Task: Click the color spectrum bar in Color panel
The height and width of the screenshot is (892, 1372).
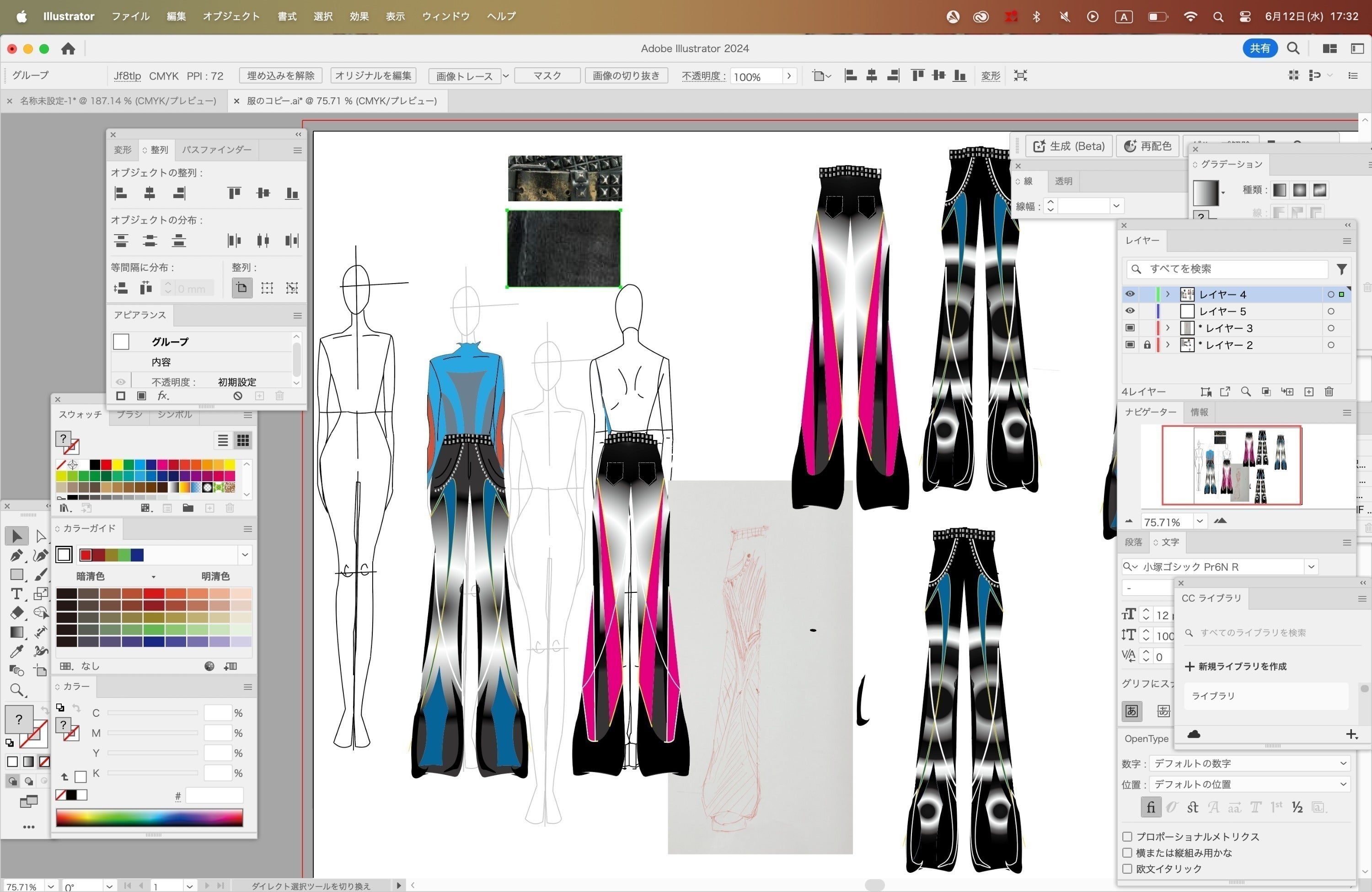Action: point(149,817)
